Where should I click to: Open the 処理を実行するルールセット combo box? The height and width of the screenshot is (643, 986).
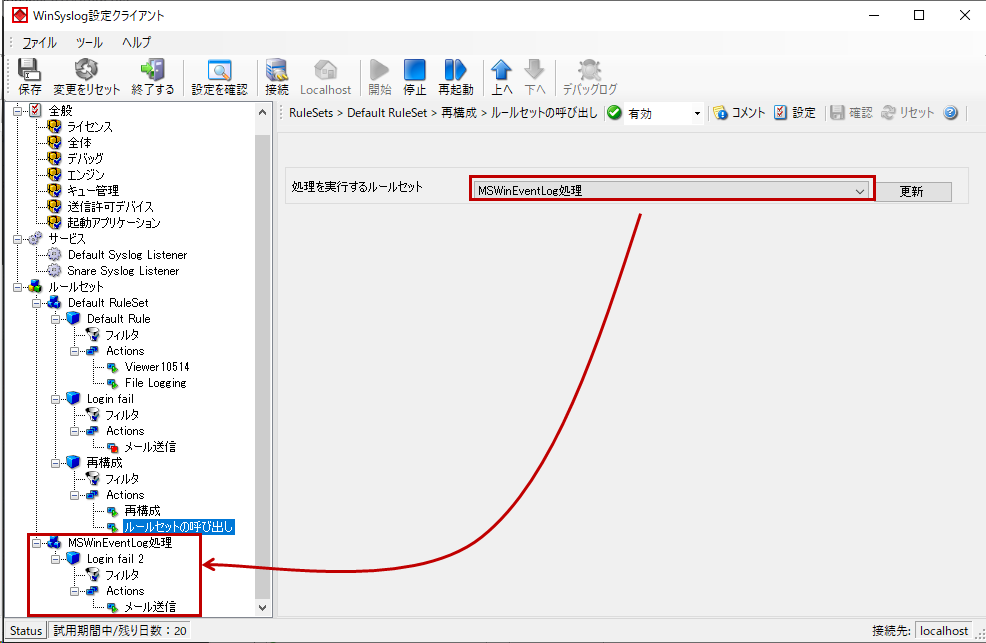pos(672,190)
